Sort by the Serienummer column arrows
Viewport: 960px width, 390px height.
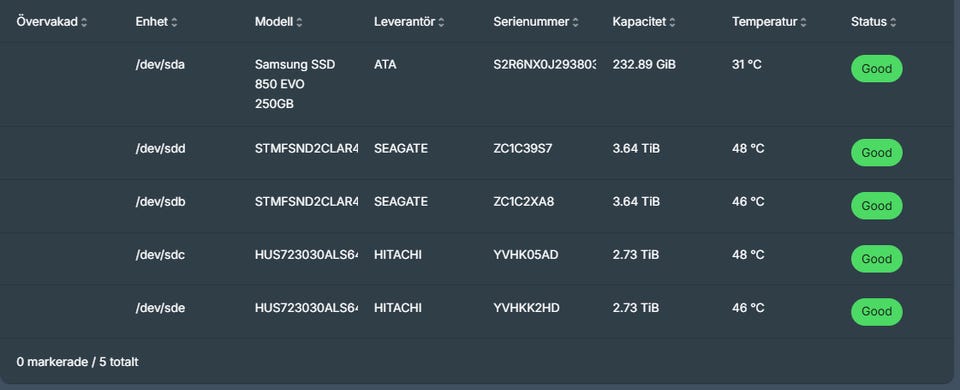pos(576,23)
